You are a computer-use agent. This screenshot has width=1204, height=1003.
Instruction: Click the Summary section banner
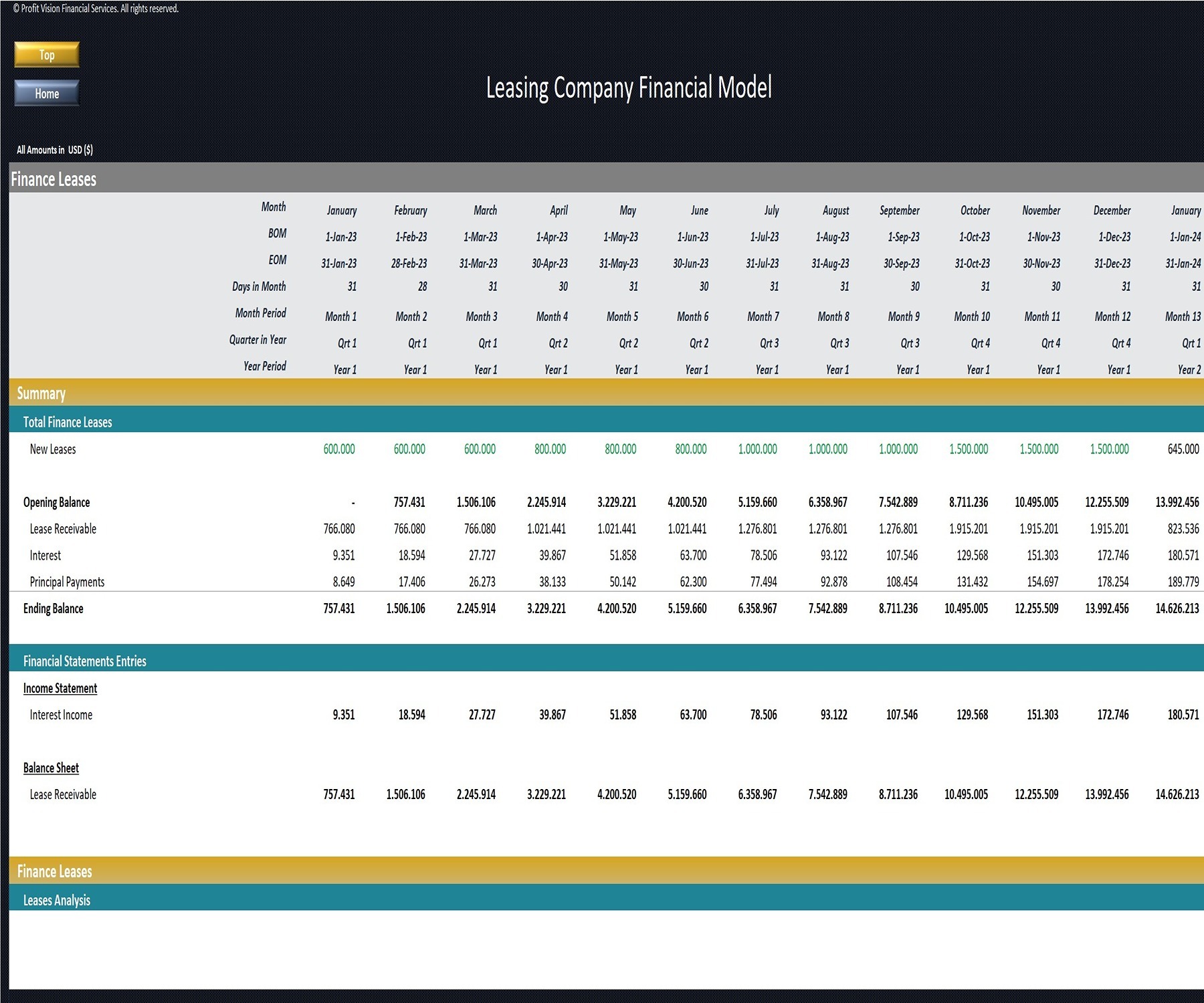tap(43, 394)
